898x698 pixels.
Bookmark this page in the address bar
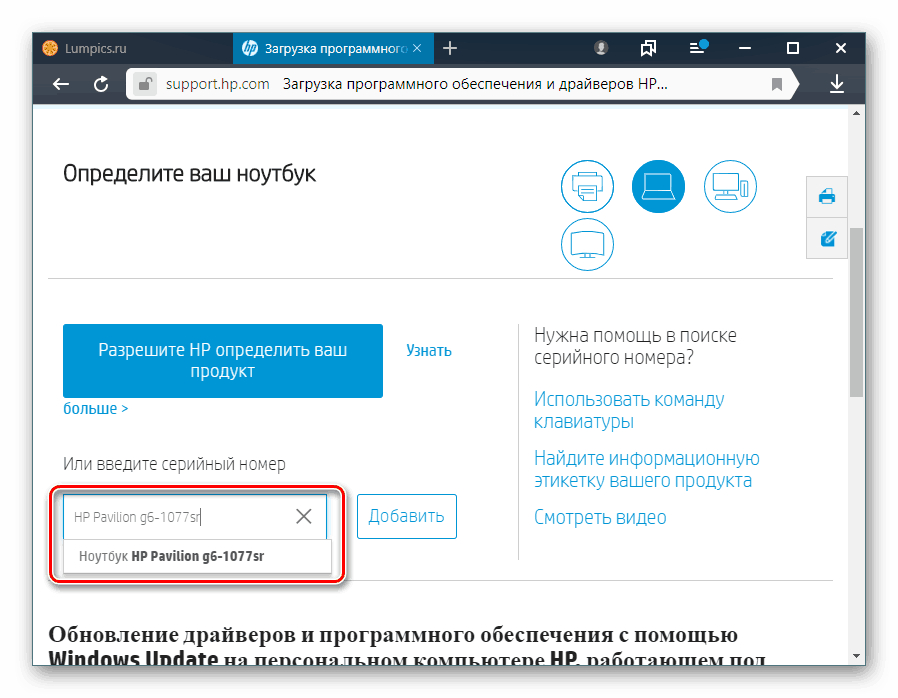pyautogui.click(x=777, y=84)
